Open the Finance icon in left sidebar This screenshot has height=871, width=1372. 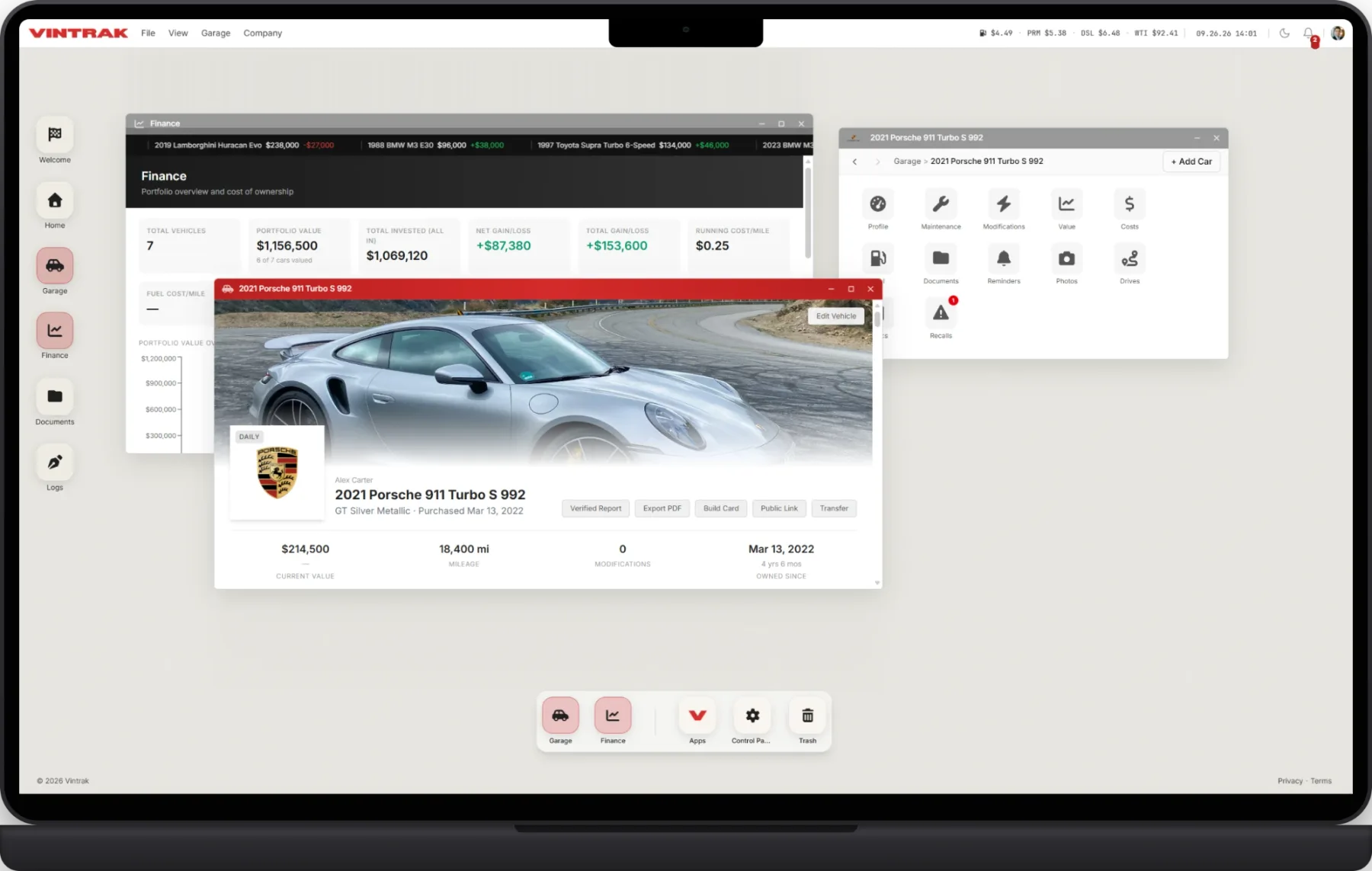(x=55, y=331)
